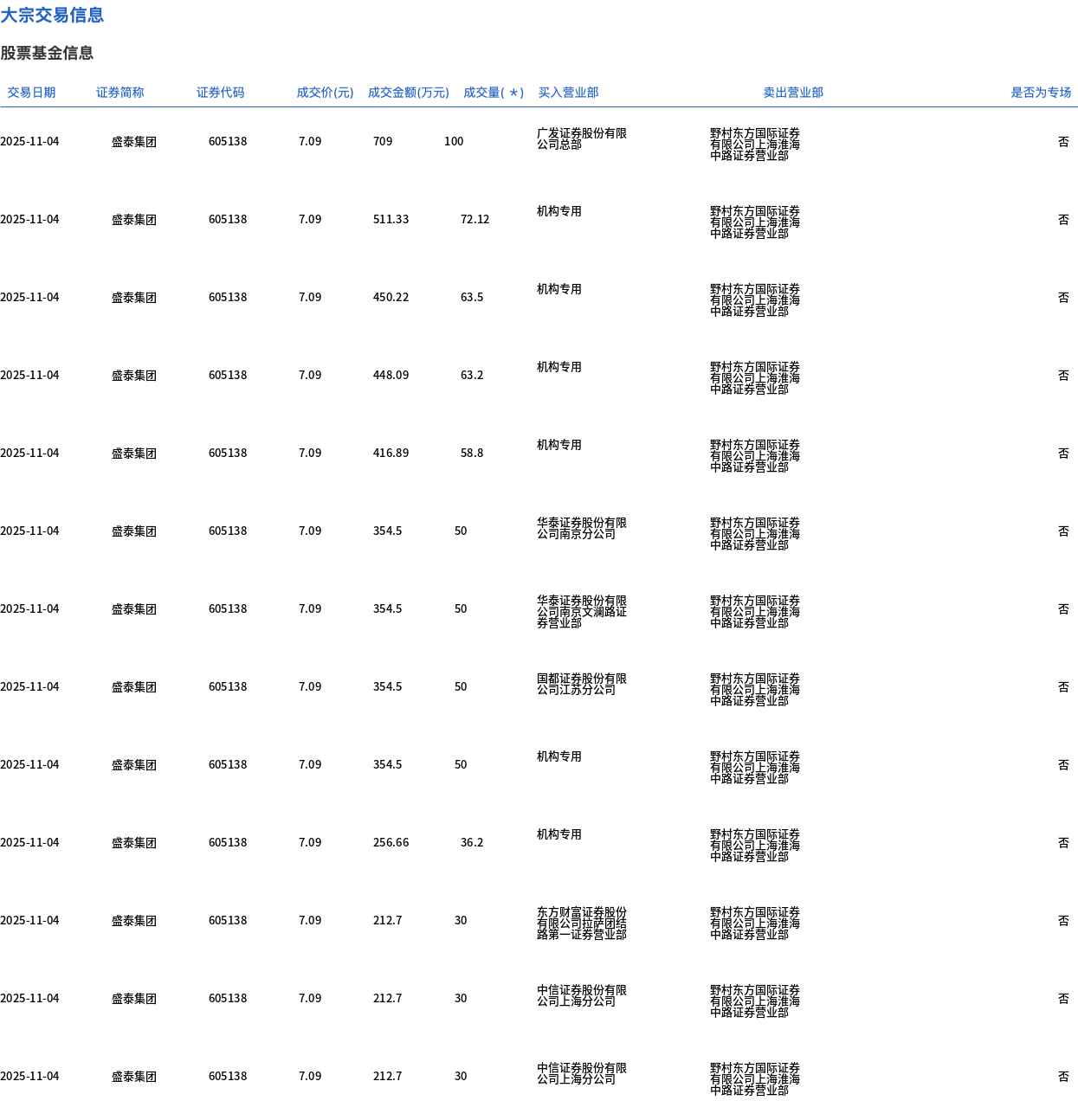Click the volume value 58.8
This screenshot has height=1120, width=1078.
(472, 454)
